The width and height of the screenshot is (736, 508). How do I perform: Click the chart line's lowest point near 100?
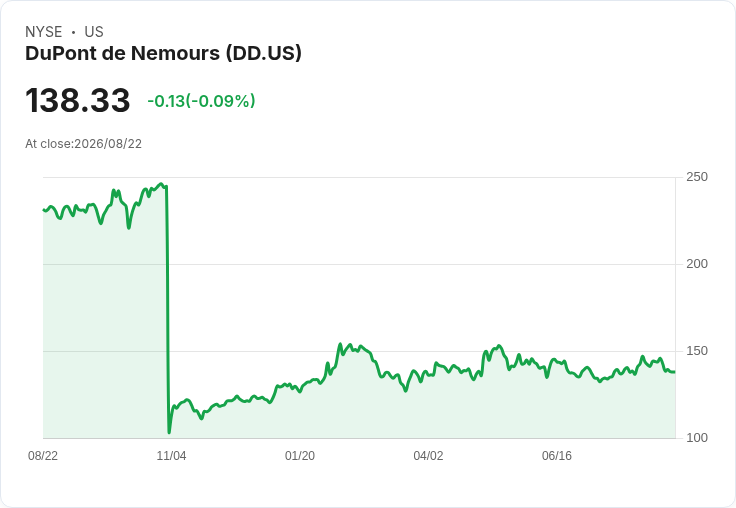coord(169,432)
